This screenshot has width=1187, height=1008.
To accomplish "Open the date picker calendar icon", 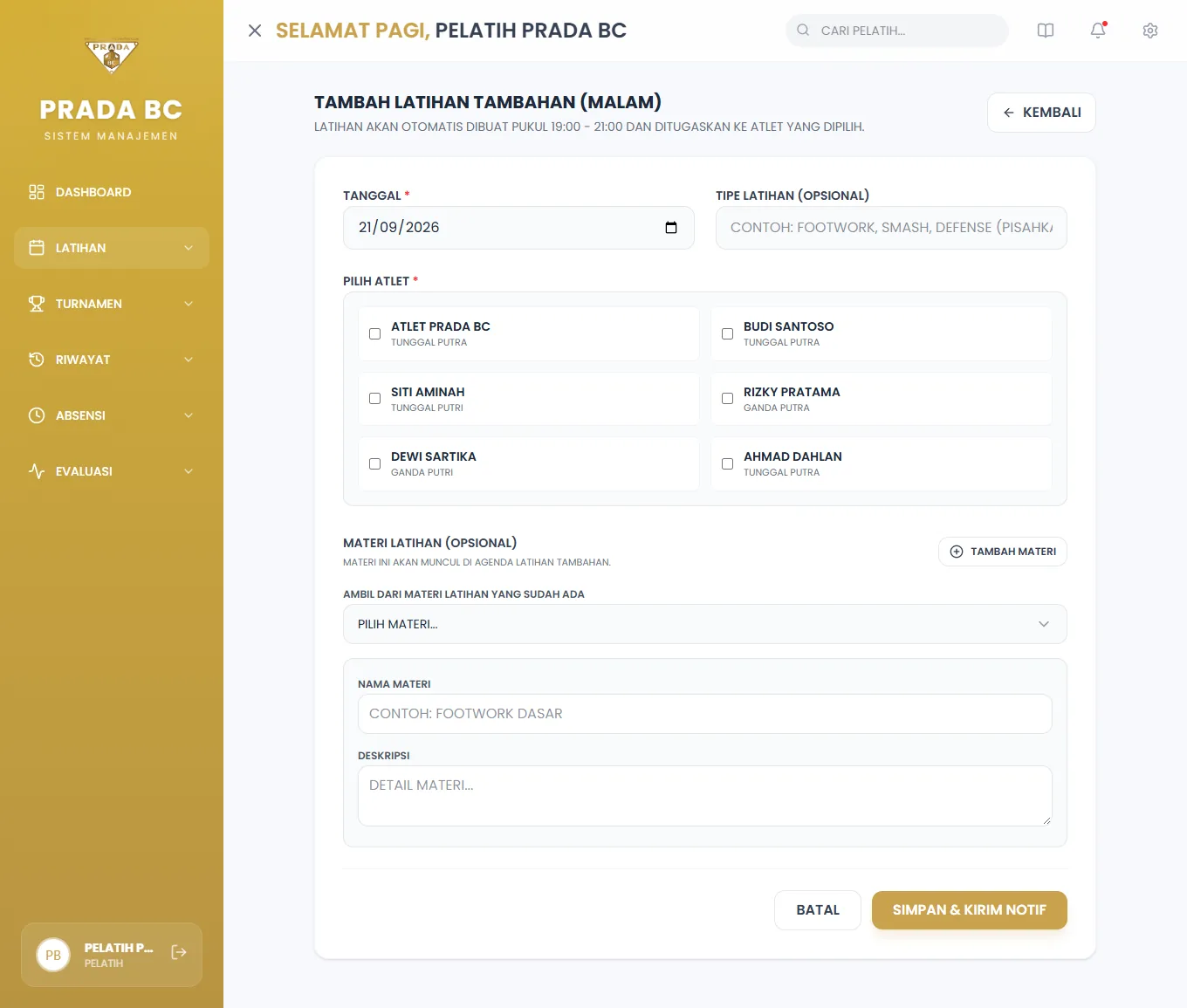I will [x=671, y=228].
